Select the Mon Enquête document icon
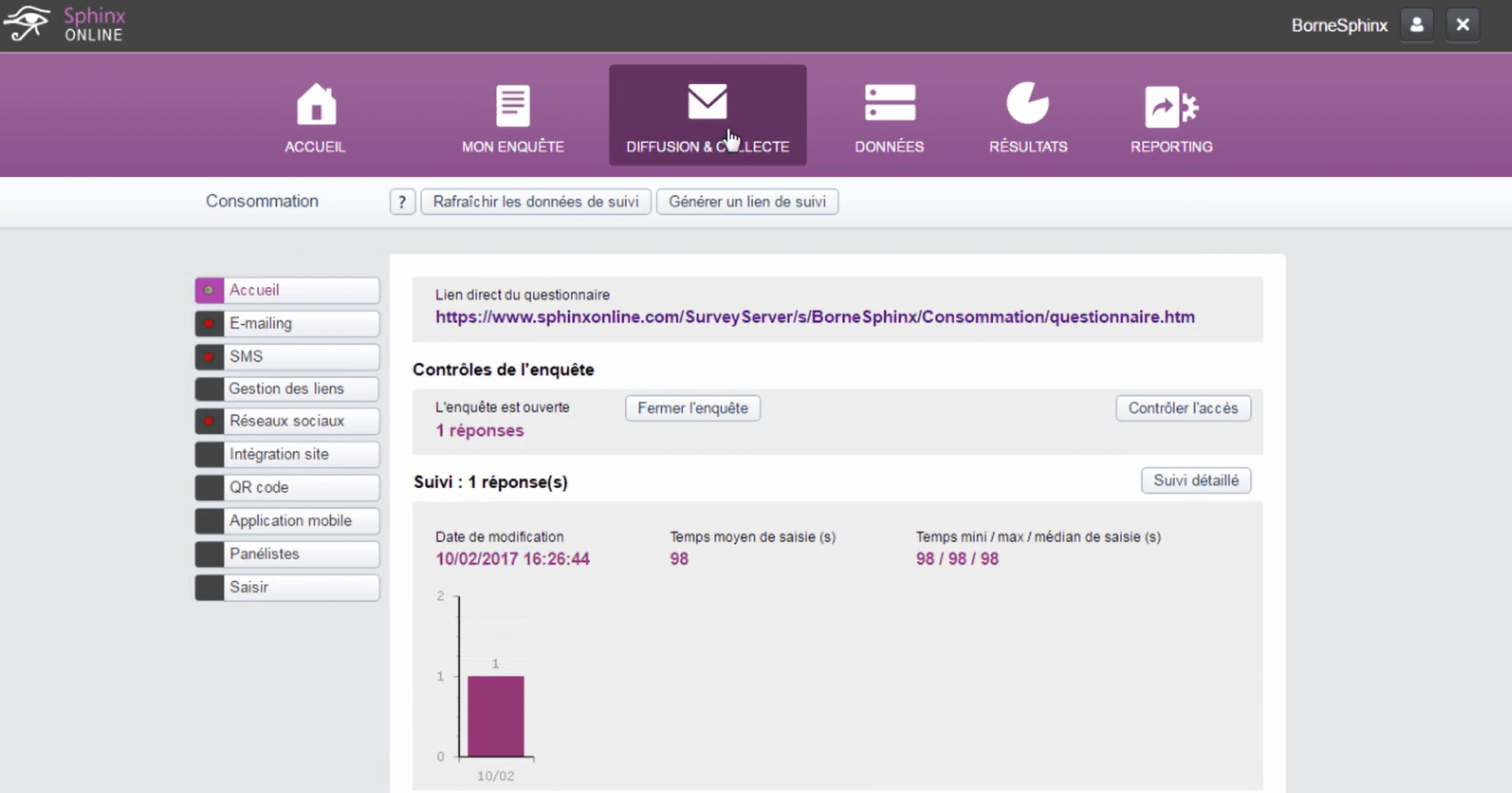 point(512,104)
